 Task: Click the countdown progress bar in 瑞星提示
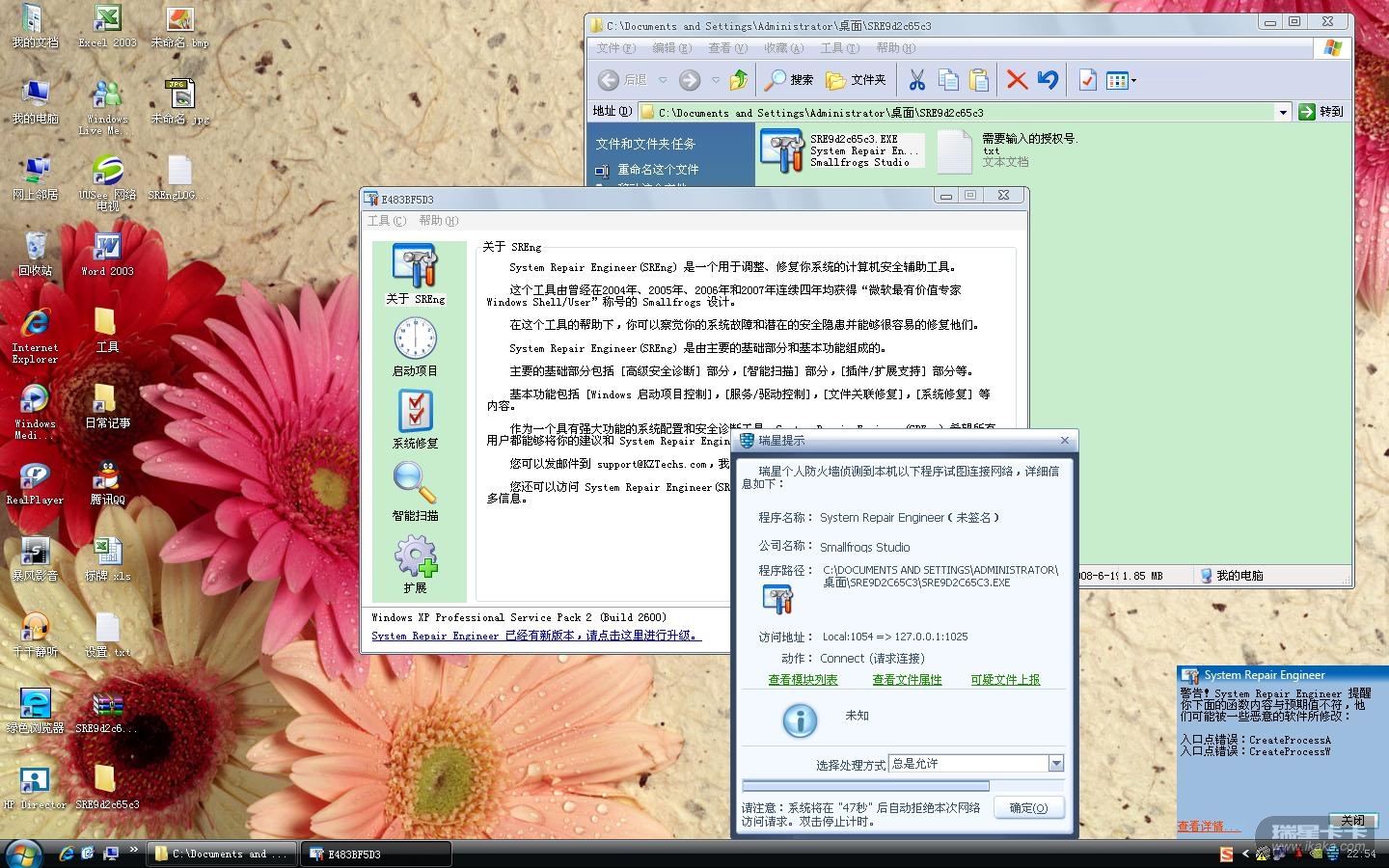click(903, 786)
